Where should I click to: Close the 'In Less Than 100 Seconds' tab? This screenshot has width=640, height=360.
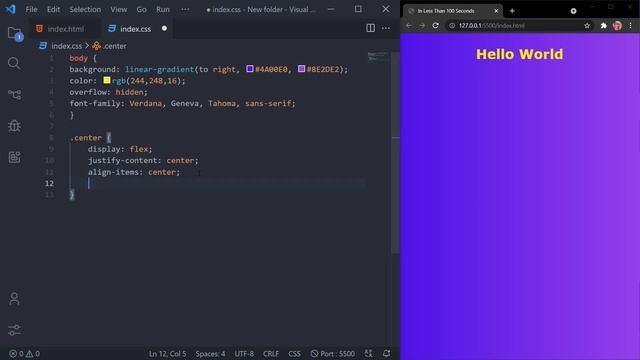[x=496, y=11]
